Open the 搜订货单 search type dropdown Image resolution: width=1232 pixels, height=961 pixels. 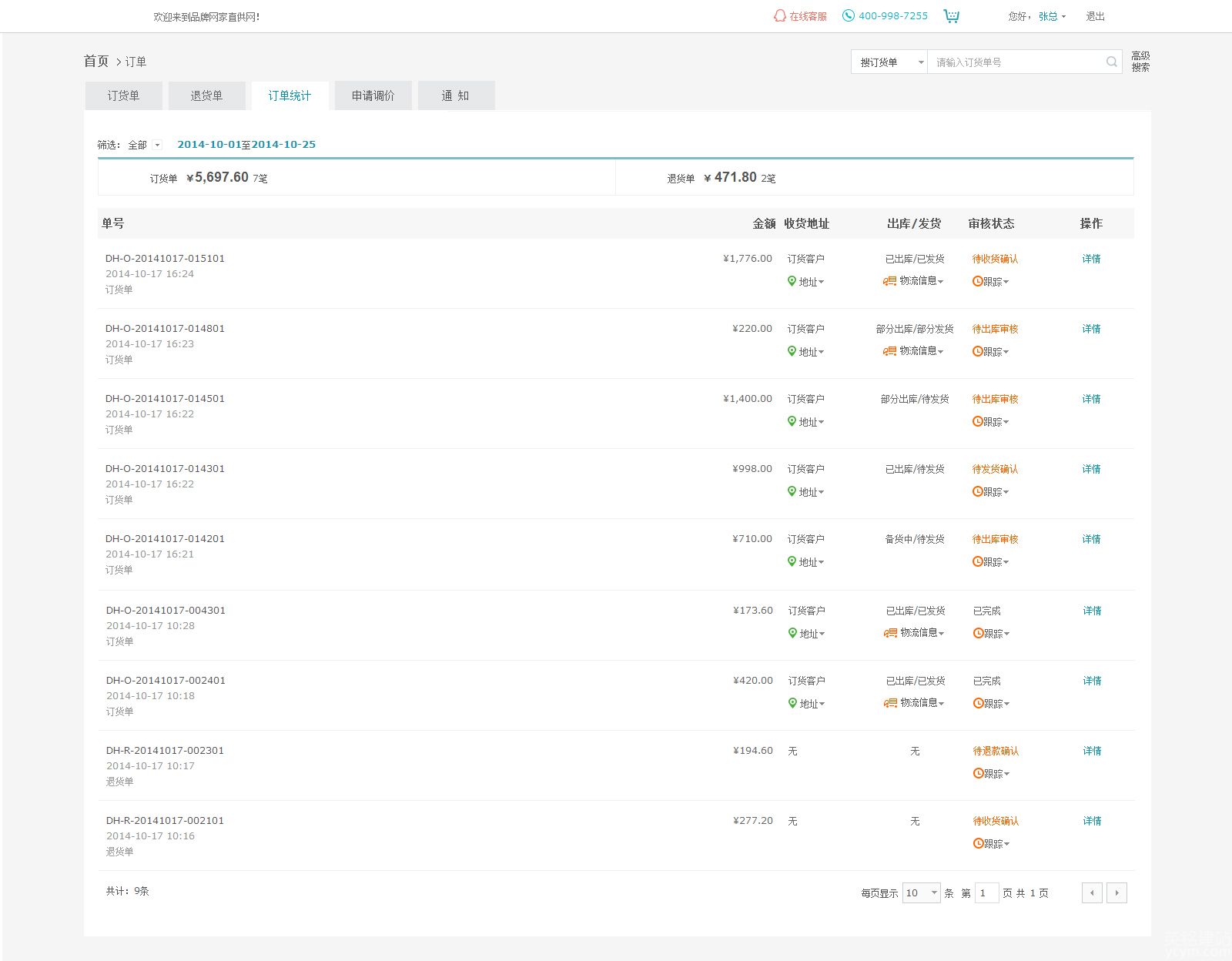click(889, 62)
